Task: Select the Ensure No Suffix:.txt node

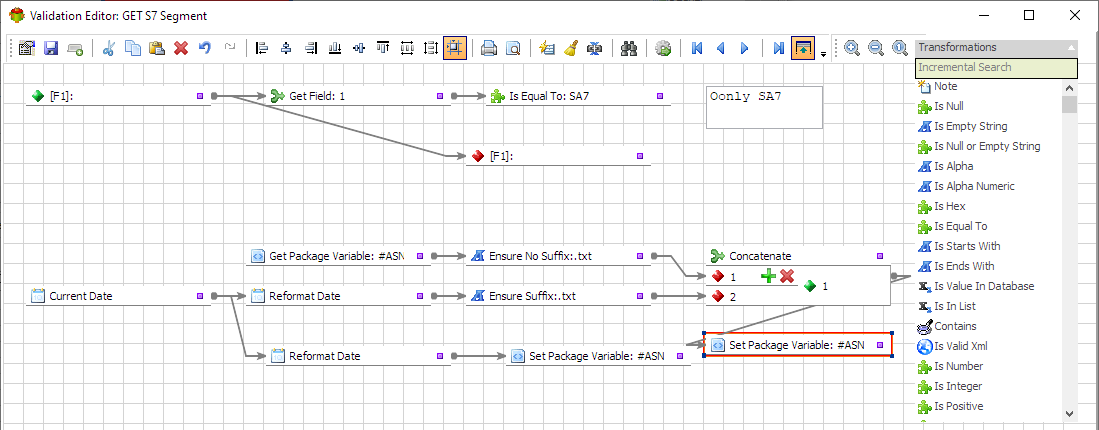Action: tap(558, 256)
